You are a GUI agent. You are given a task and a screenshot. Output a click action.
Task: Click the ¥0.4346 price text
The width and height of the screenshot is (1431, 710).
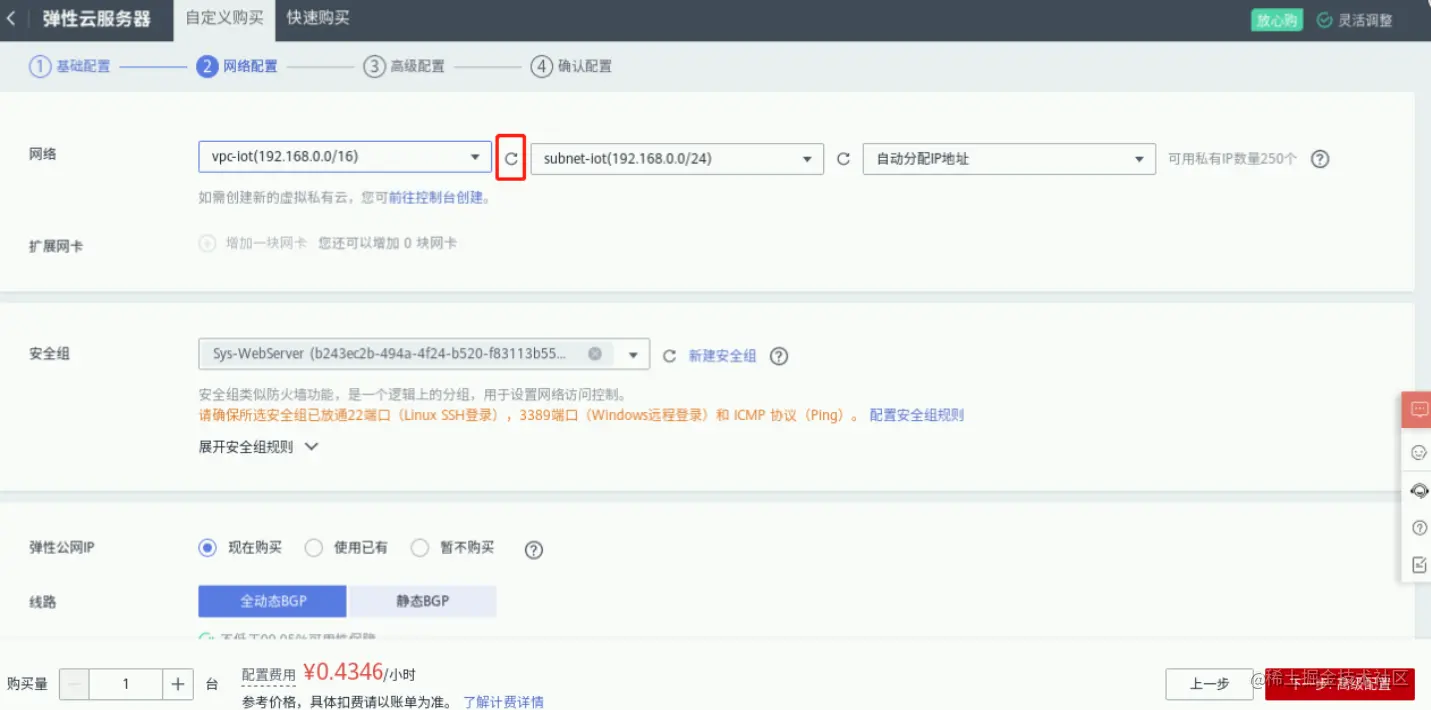[x=343, y=672]
